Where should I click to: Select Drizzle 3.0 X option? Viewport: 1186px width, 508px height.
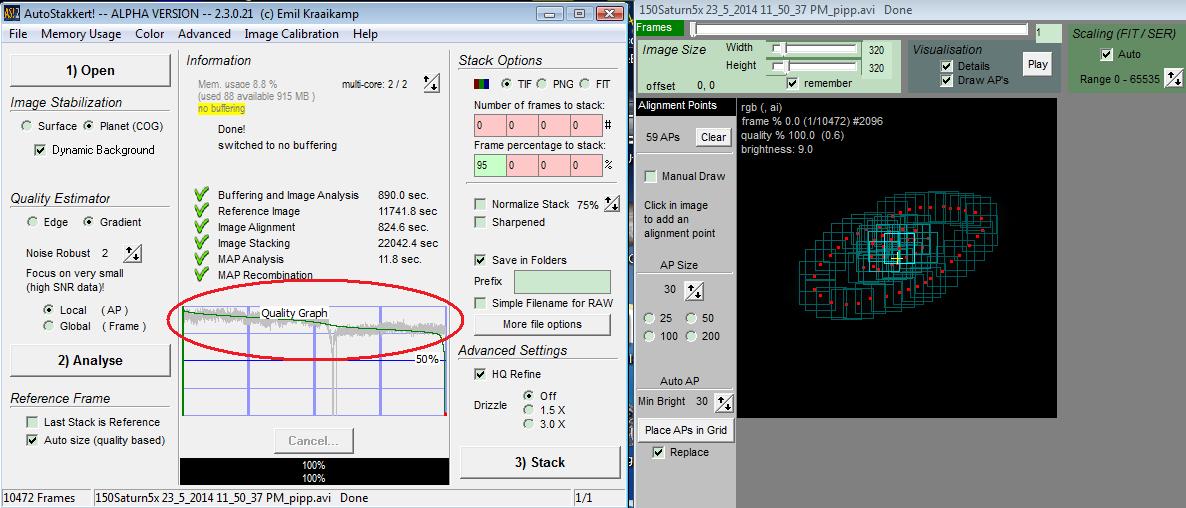tap(529, 424)
